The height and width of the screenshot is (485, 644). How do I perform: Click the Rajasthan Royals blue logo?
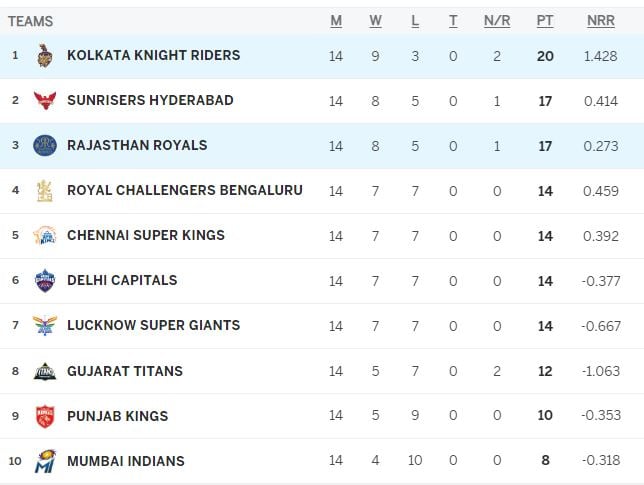coord(45,145)
